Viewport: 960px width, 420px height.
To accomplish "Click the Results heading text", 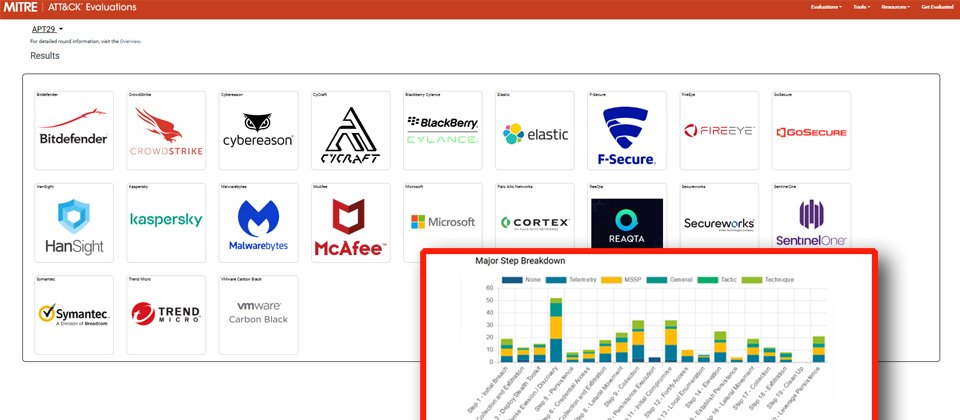I will click(45, 56).
